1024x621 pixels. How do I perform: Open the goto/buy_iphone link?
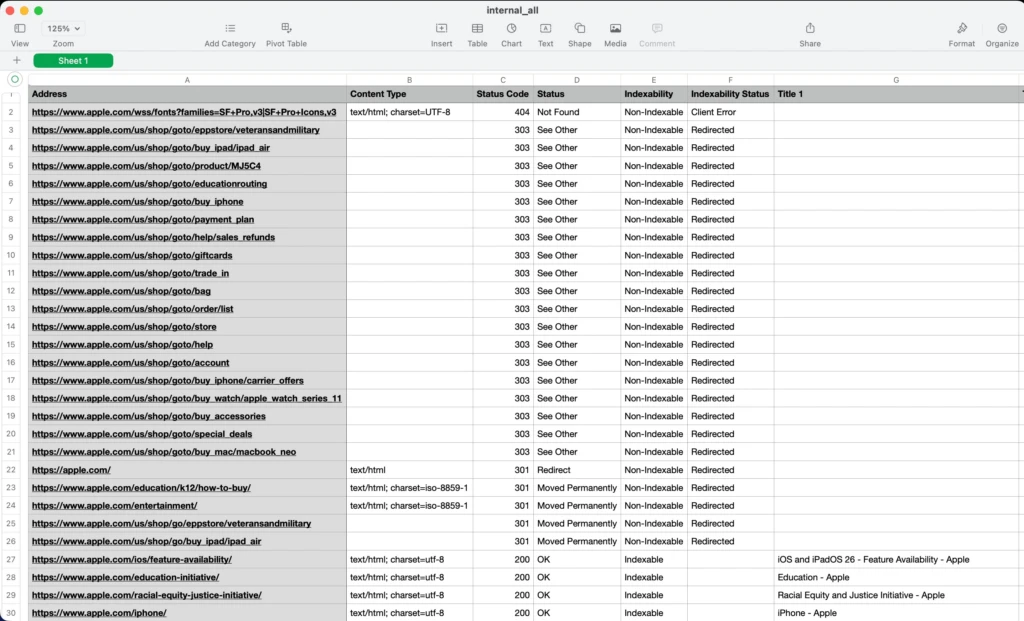coord(138,202)
